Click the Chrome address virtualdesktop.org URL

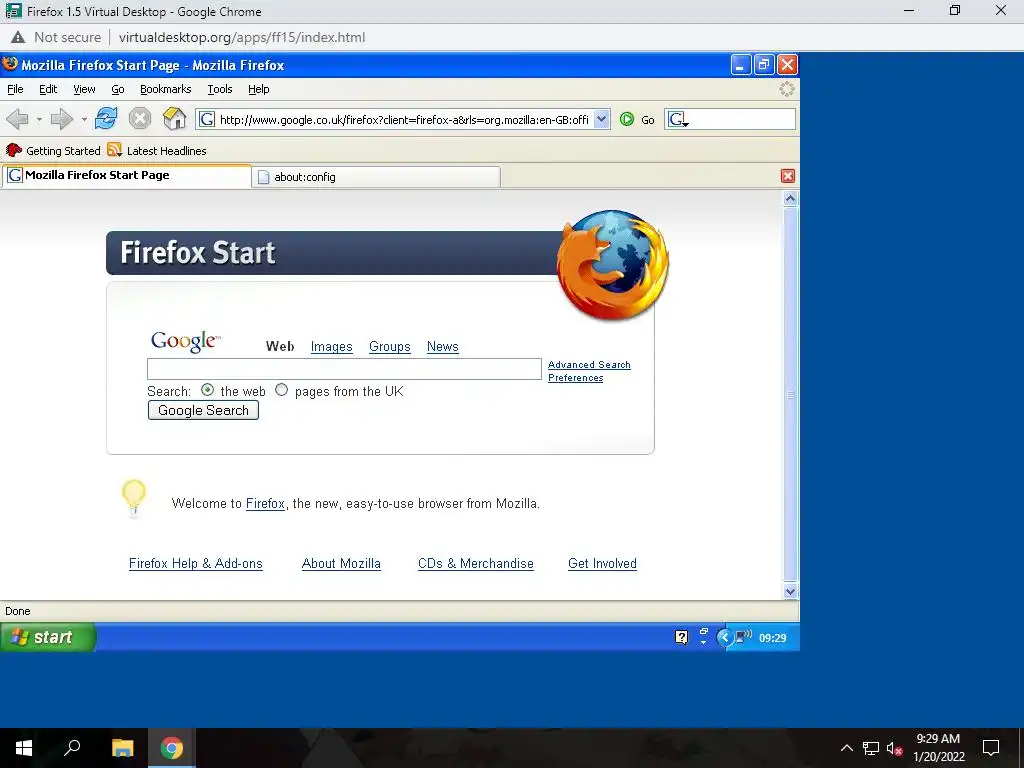coord(242,37)
